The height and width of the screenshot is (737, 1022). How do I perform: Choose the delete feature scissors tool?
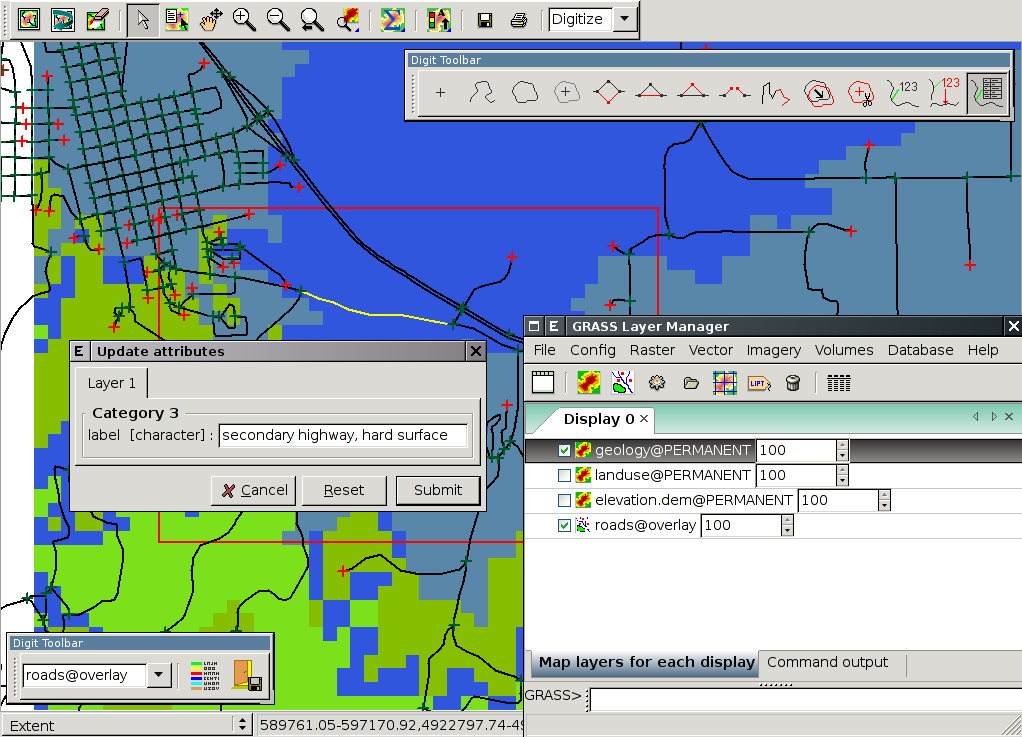(860, 93)
